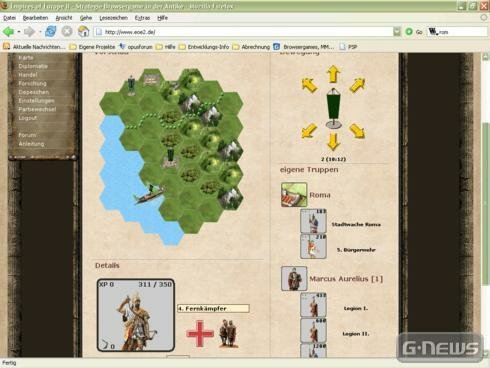Viewport: 490px width, 368px height.
Task: Click the green Go button icon
Action: (408, 32)
